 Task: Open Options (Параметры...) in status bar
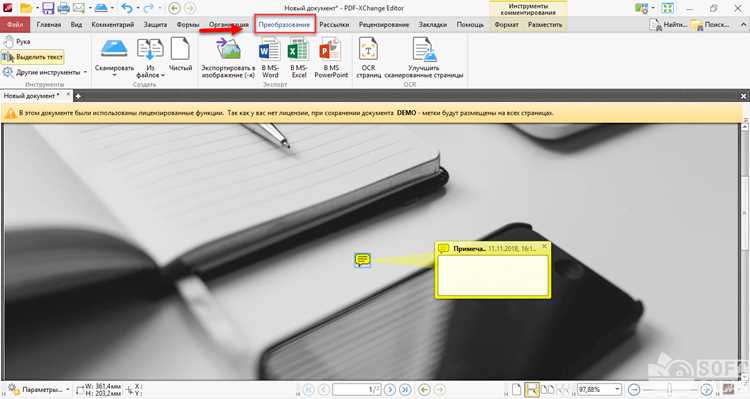click(38, 389)
